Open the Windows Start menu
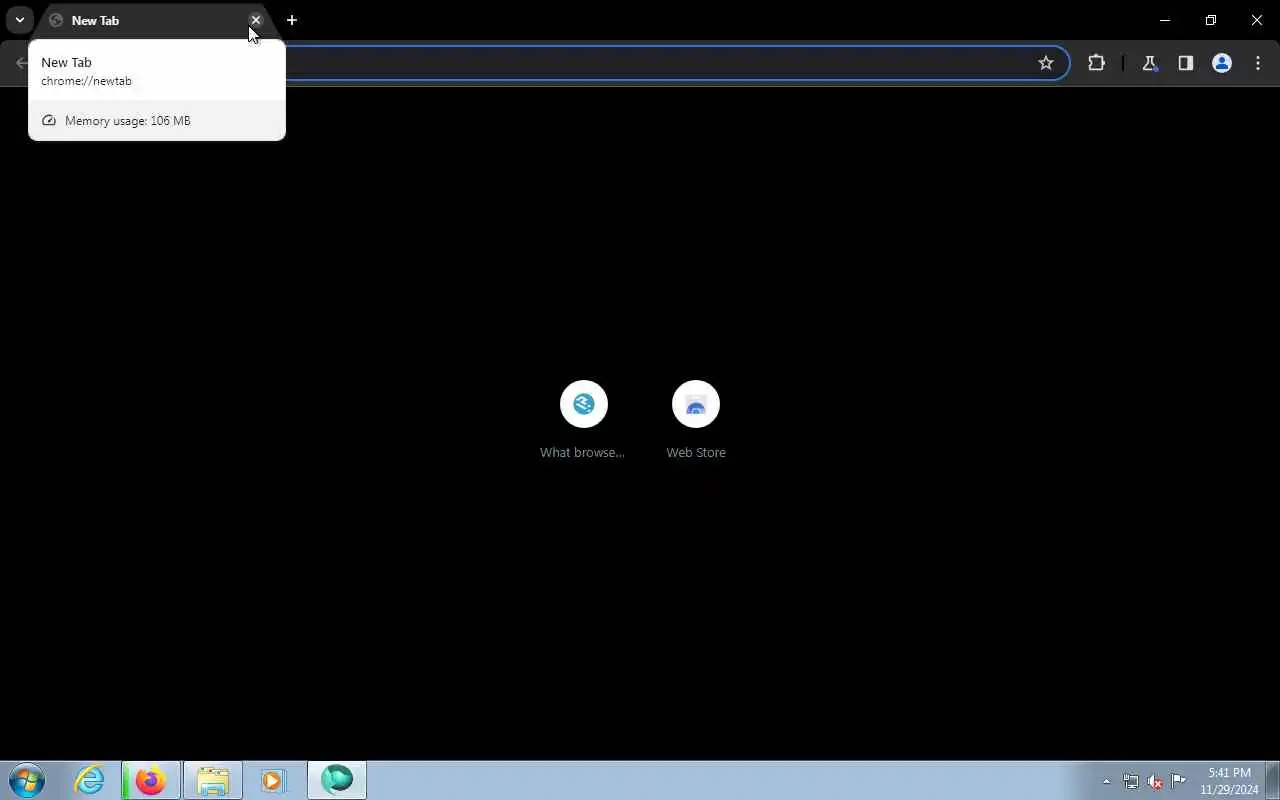The width and height of the screenshot is (1280, 800). coord(27,780)
